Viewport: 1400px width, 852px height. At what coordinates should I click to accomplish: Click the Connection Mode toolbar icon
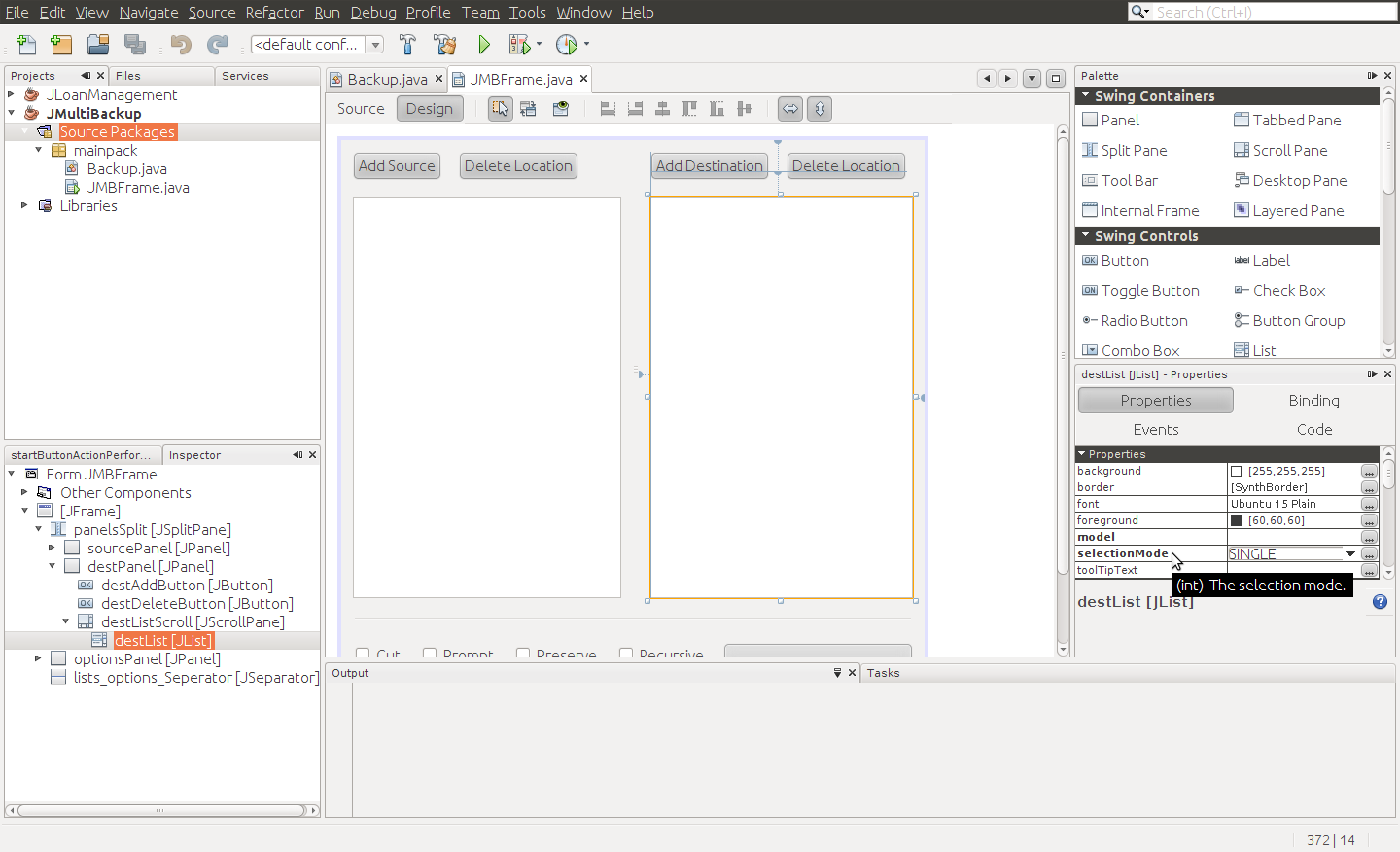coord(528,109)
